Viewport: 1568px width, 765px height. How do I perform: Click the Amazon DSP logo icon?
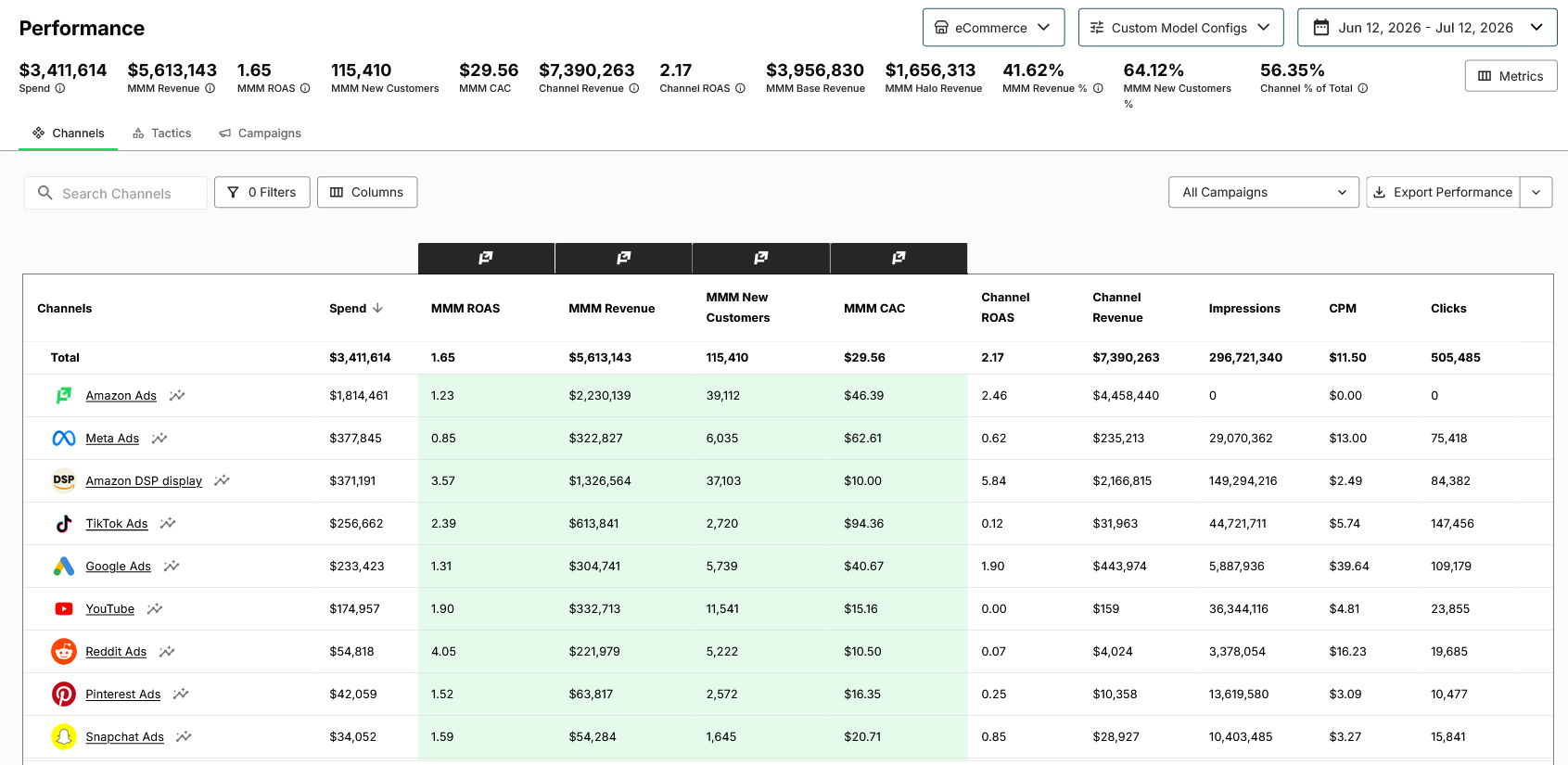(x=64, y=481)
